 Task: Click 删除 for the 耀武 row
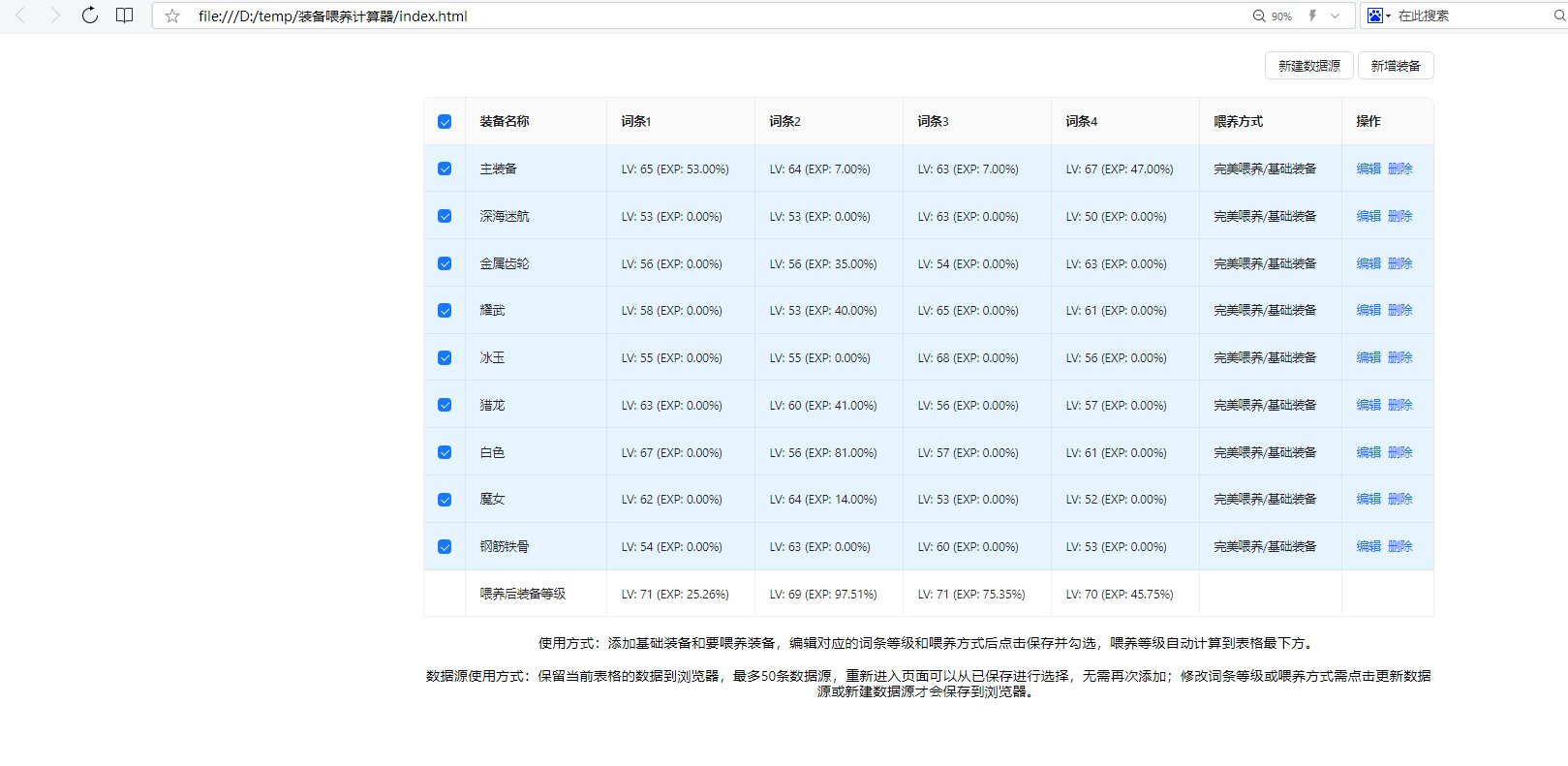pyautogui.click(x=1400, y=310)
